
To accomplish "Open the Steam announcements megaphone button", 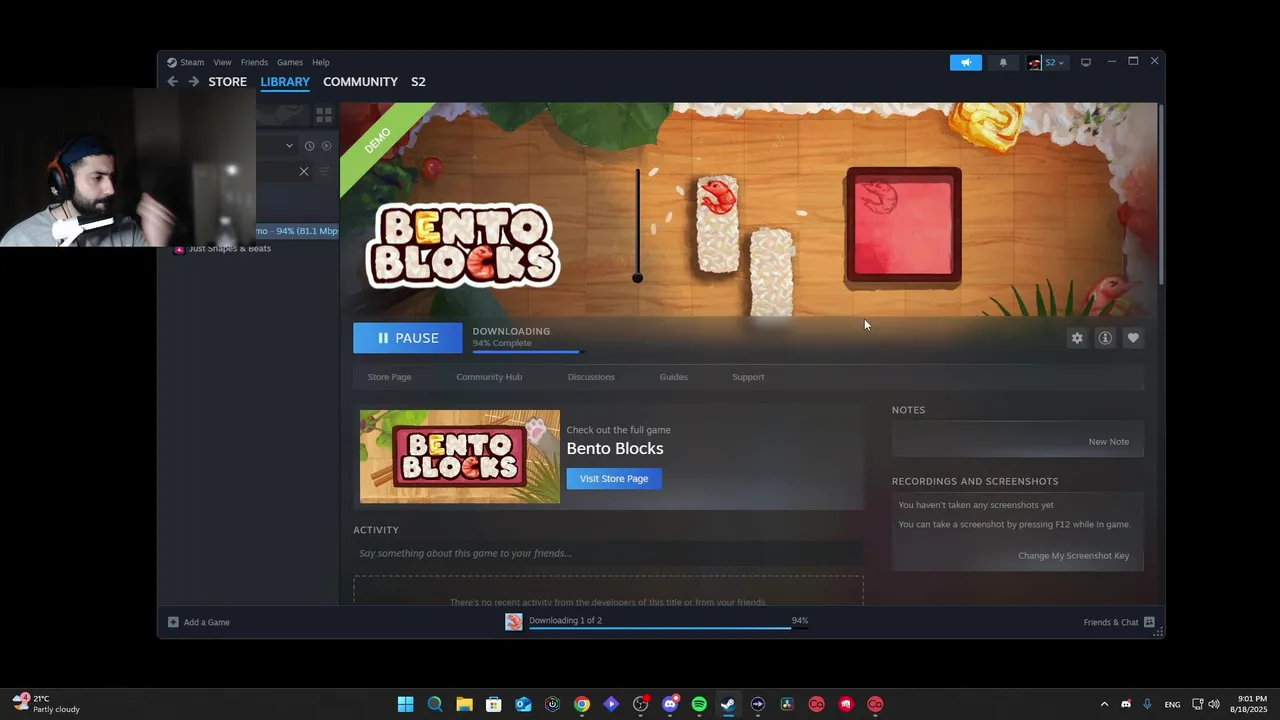I will [966, 62].
